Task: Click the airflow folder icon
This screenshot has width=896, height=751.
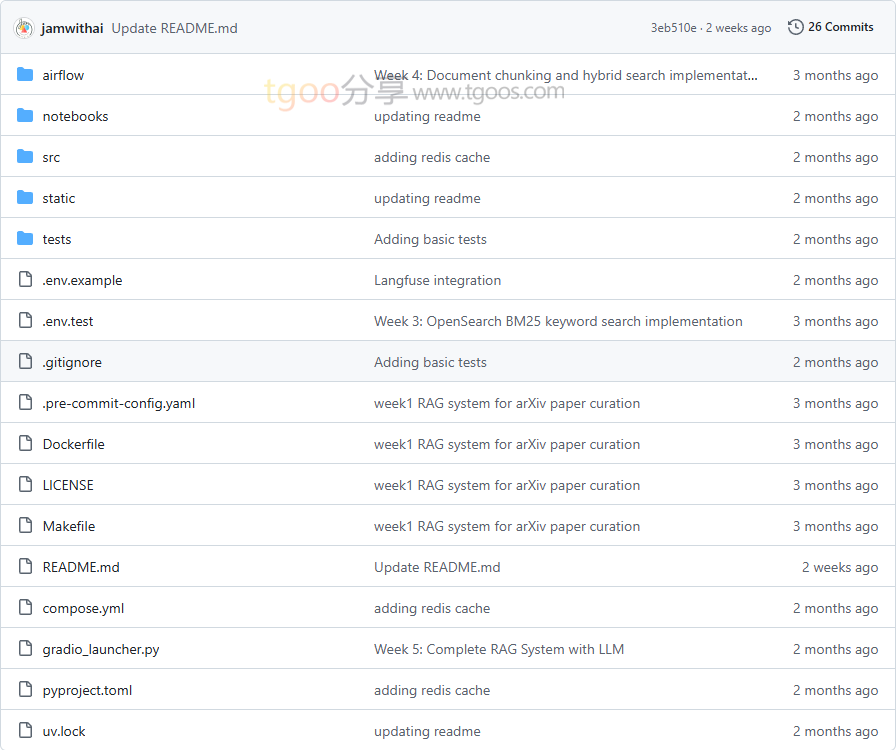Action: click(25, 75)
